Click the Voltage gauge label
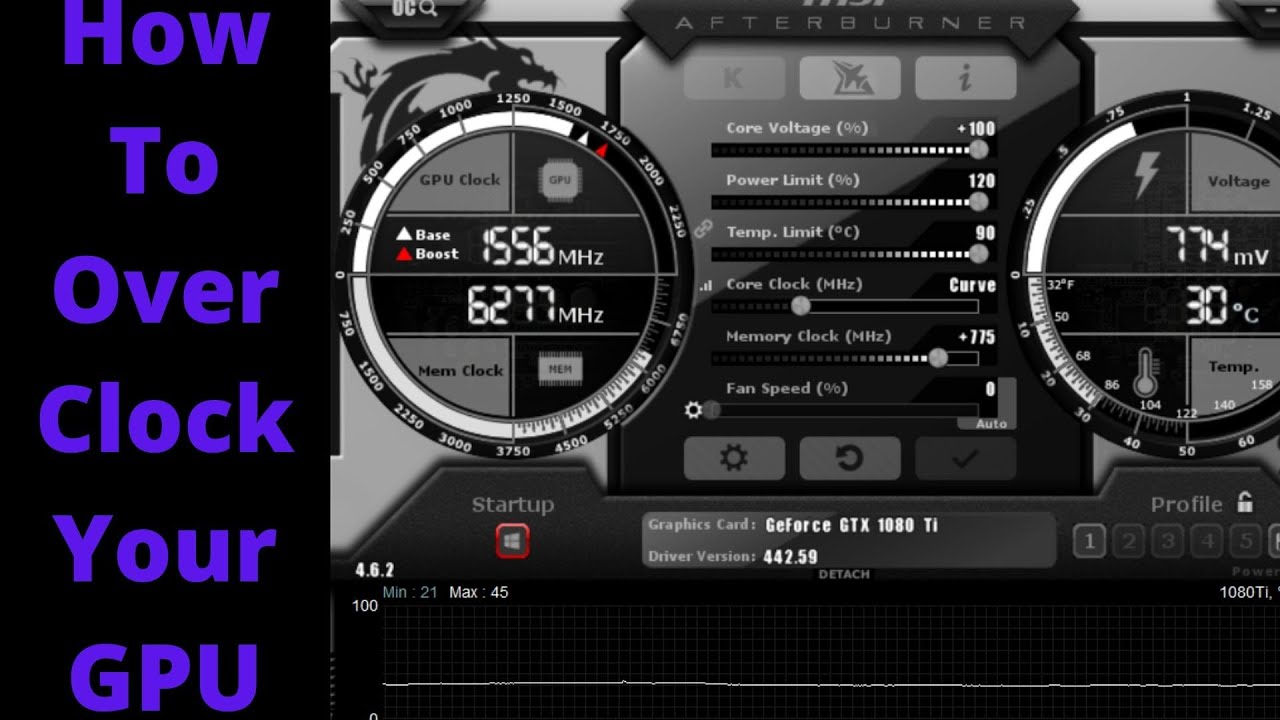 (1238, 181)
